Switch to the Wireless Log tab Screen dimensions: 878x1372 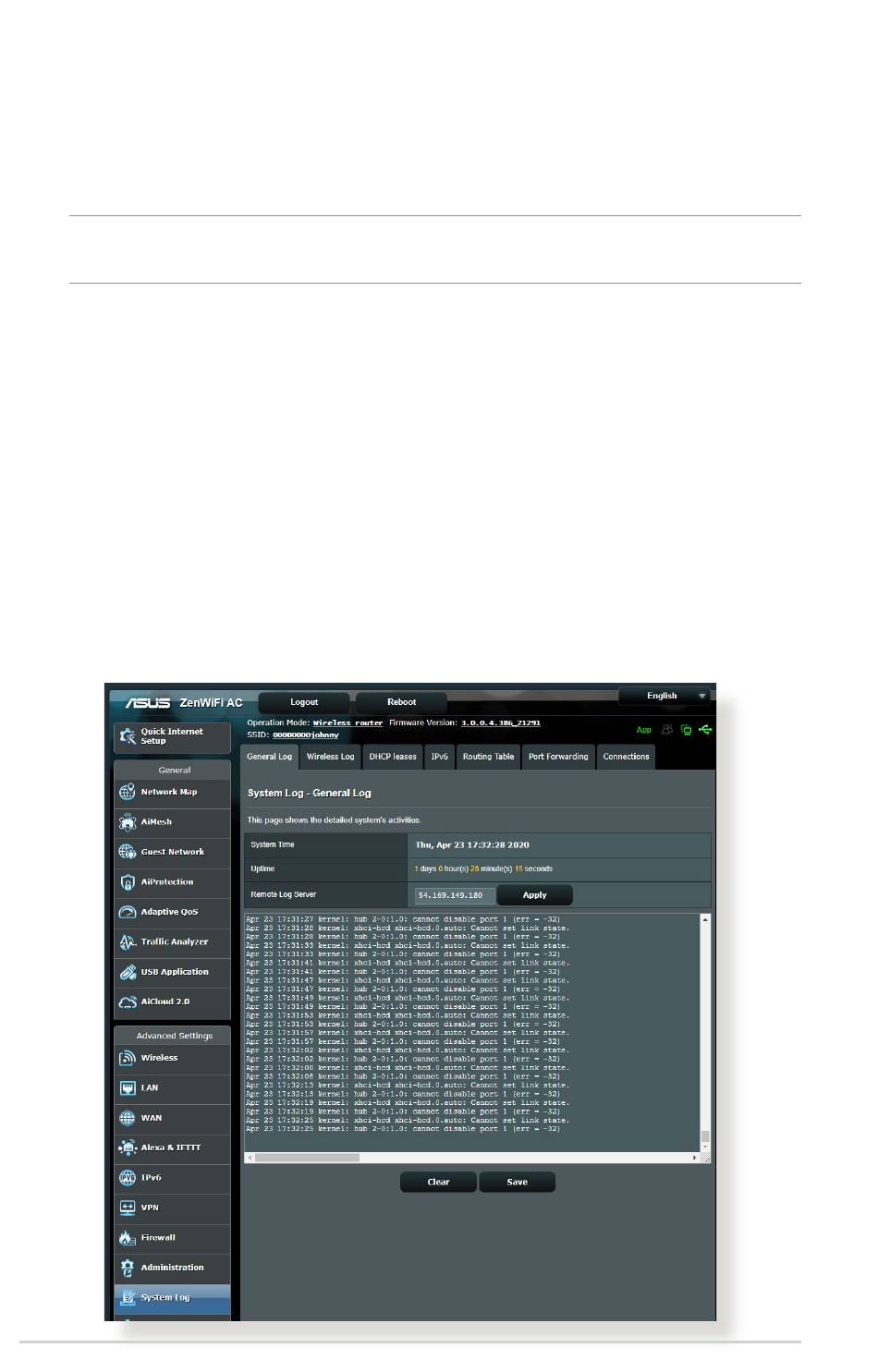(x=330, y=757)
